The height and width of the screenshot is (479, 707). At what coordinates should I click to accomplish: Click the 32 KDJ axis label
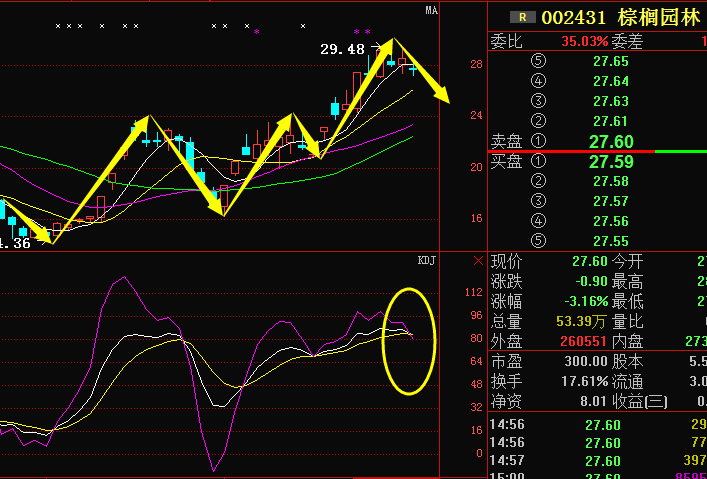point(476,407)
